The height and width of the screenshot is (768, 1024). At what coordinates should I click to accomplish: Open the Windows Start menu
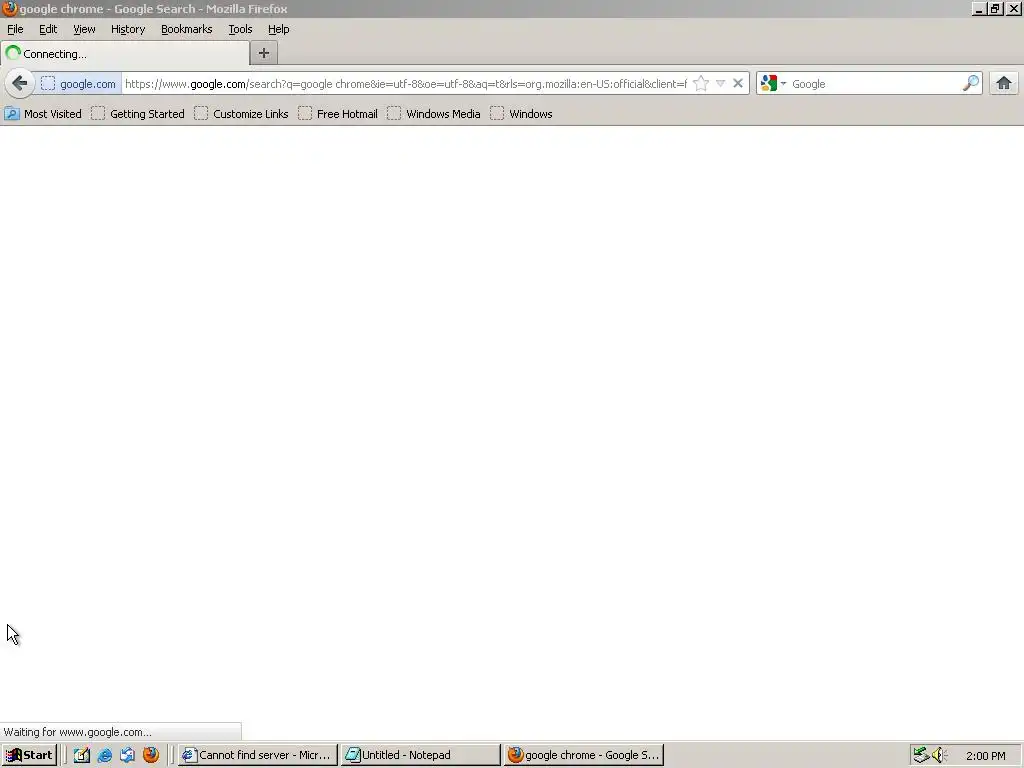[29, 755]
